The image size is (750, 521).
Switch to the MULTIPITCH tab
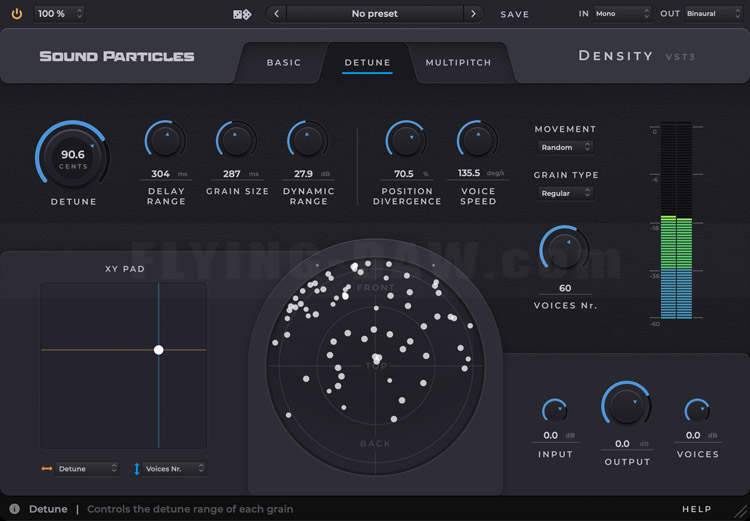(458, 63)
